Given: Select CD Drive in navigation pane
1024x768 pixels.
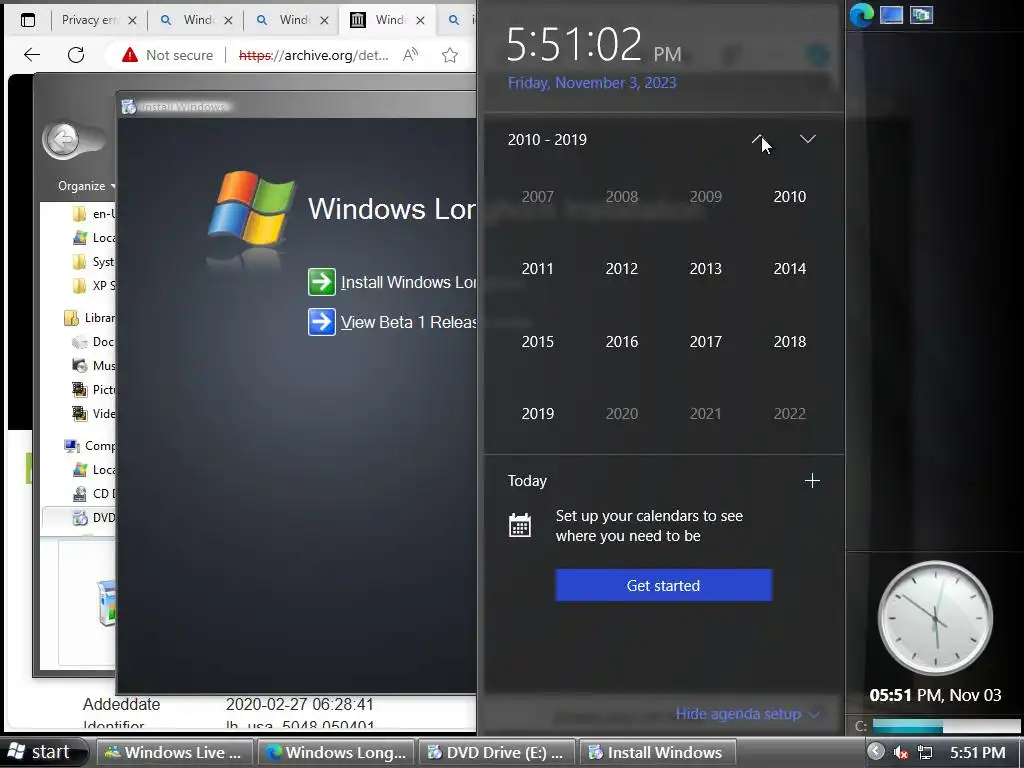Looking at the screenshot, I should [x=93, y=494].
